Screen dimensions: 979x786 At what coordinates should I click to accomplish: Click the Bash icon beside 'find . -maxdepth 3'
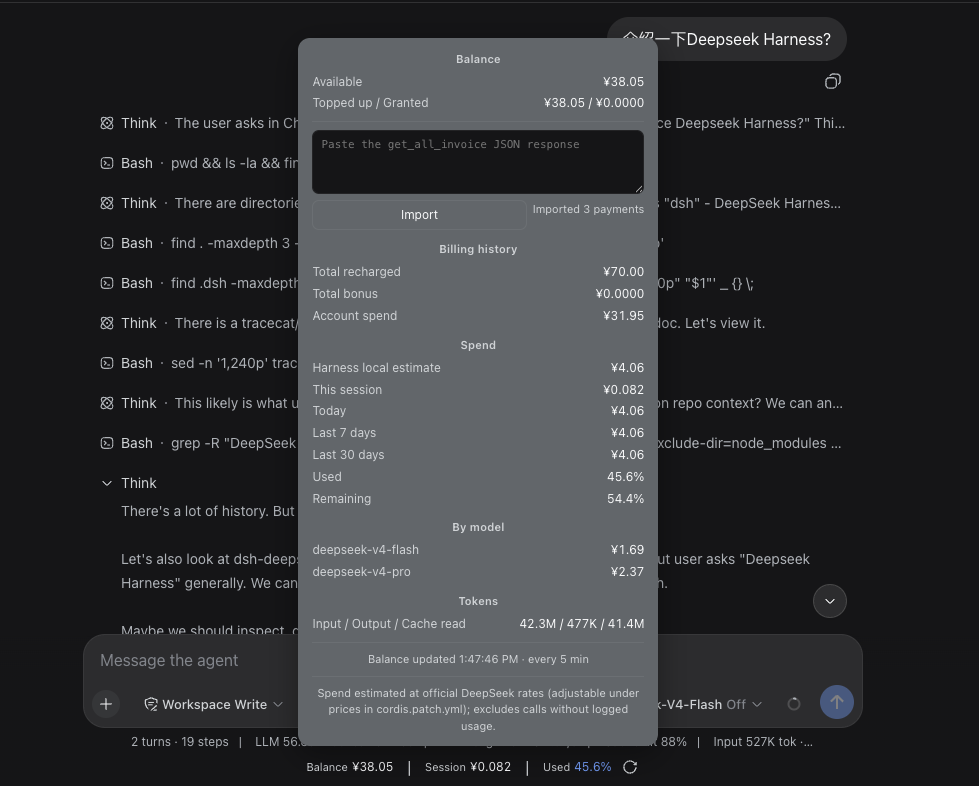click(107, 243)
